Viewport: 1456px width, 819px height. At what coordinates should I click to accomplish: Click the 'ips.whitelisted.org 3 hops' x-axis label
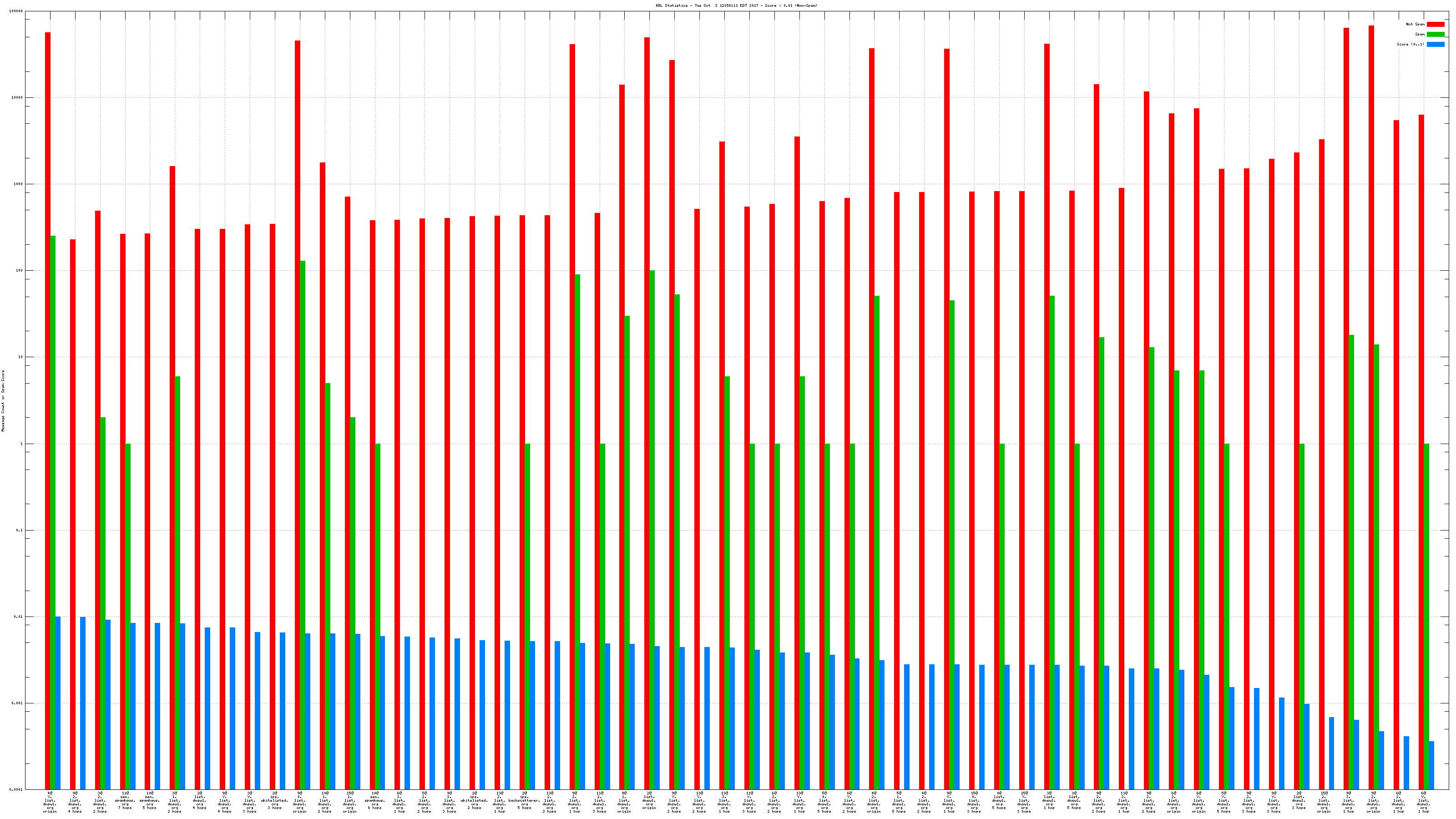275,801
